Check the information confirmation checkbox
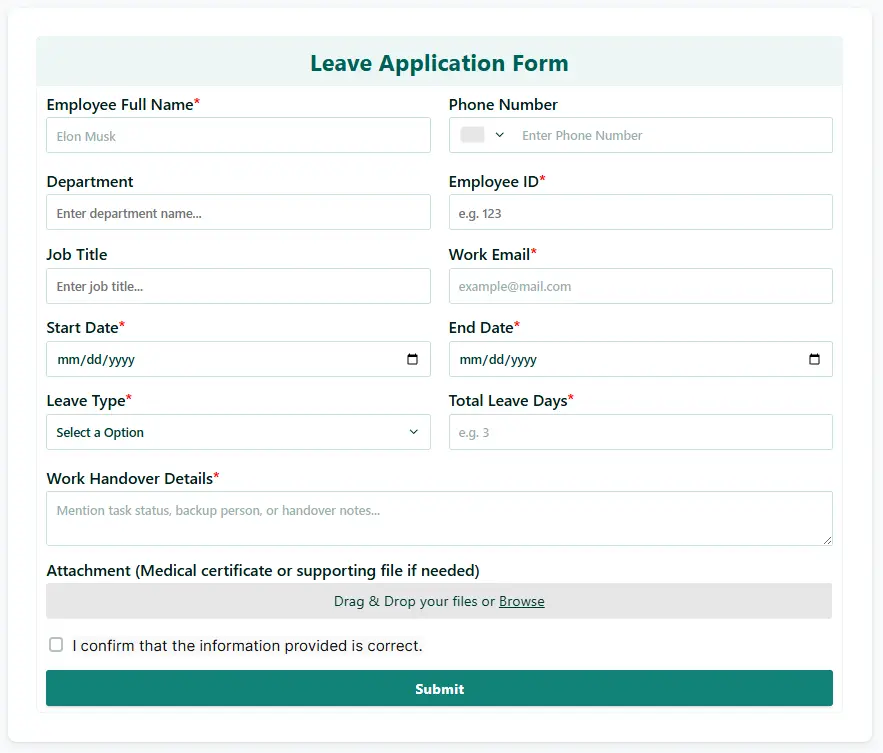The height and width of the screenshot is (753, 883). click(56, 644)
